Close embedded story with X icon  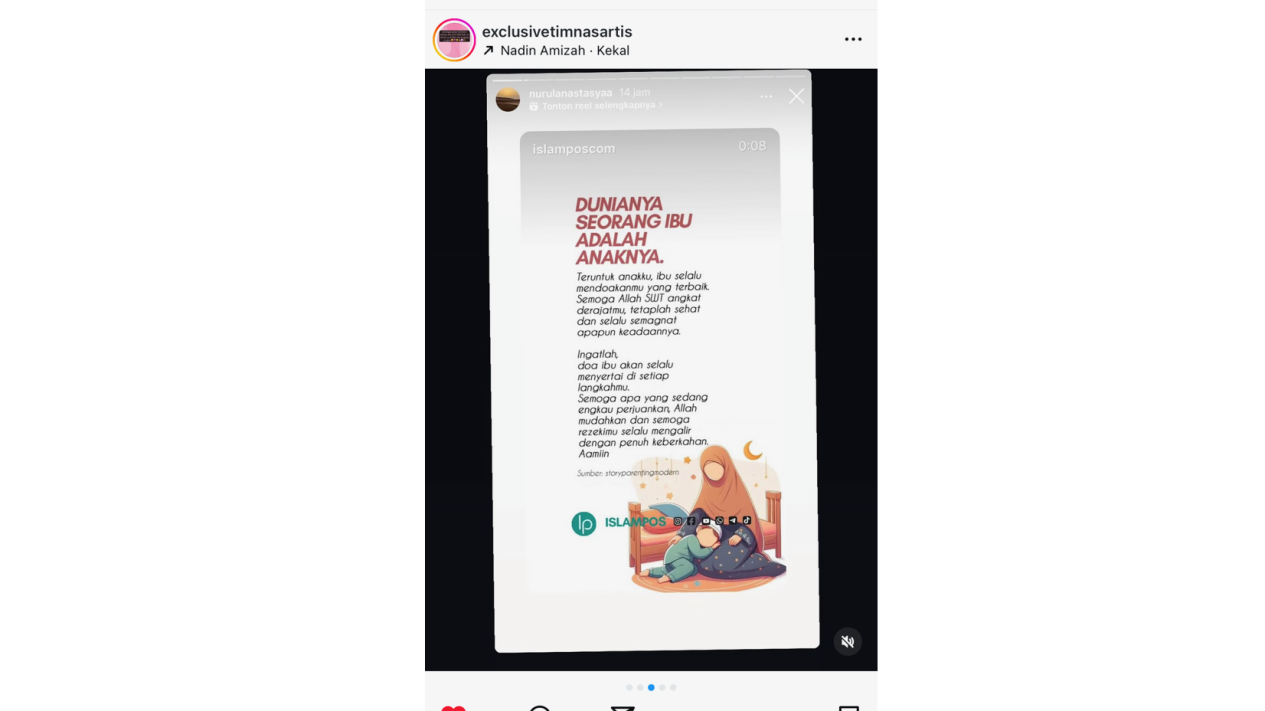pos(796,96)
